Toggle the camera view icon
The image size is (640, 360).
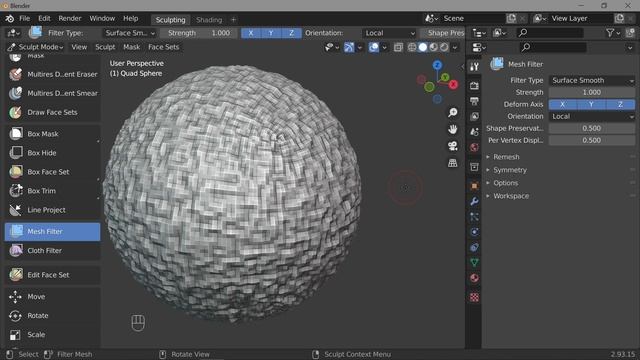point(453,146)
